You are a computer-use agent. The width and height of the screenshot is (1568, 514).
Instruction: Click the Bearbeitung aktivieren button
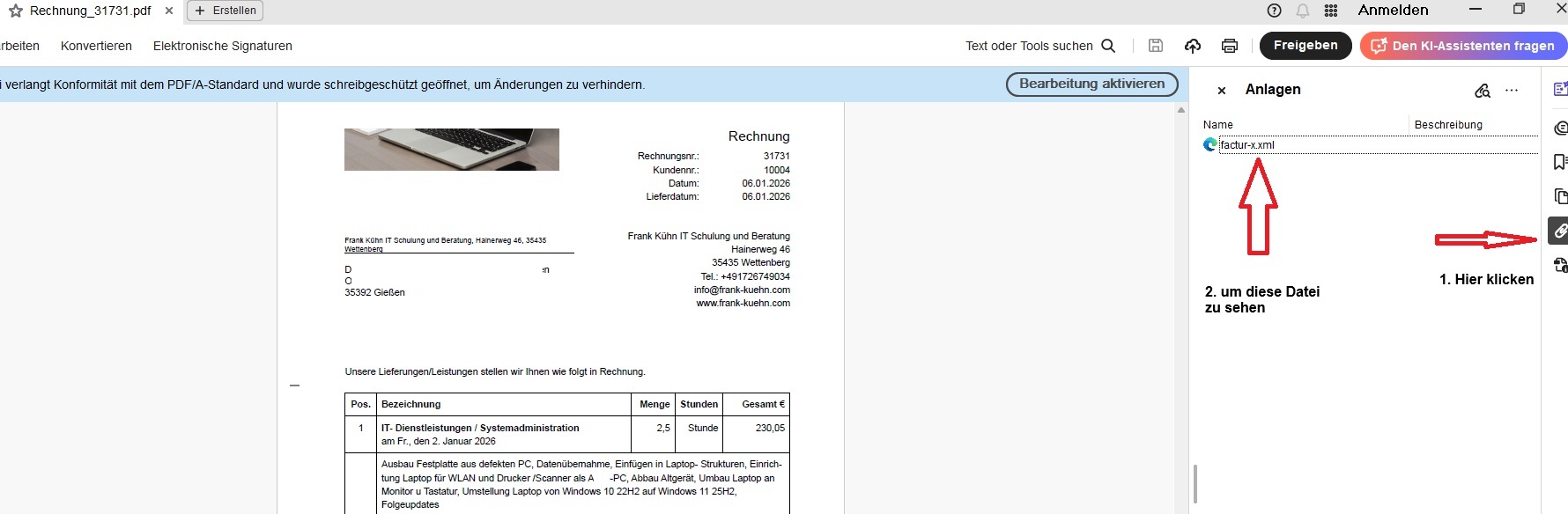(1091, 84)
